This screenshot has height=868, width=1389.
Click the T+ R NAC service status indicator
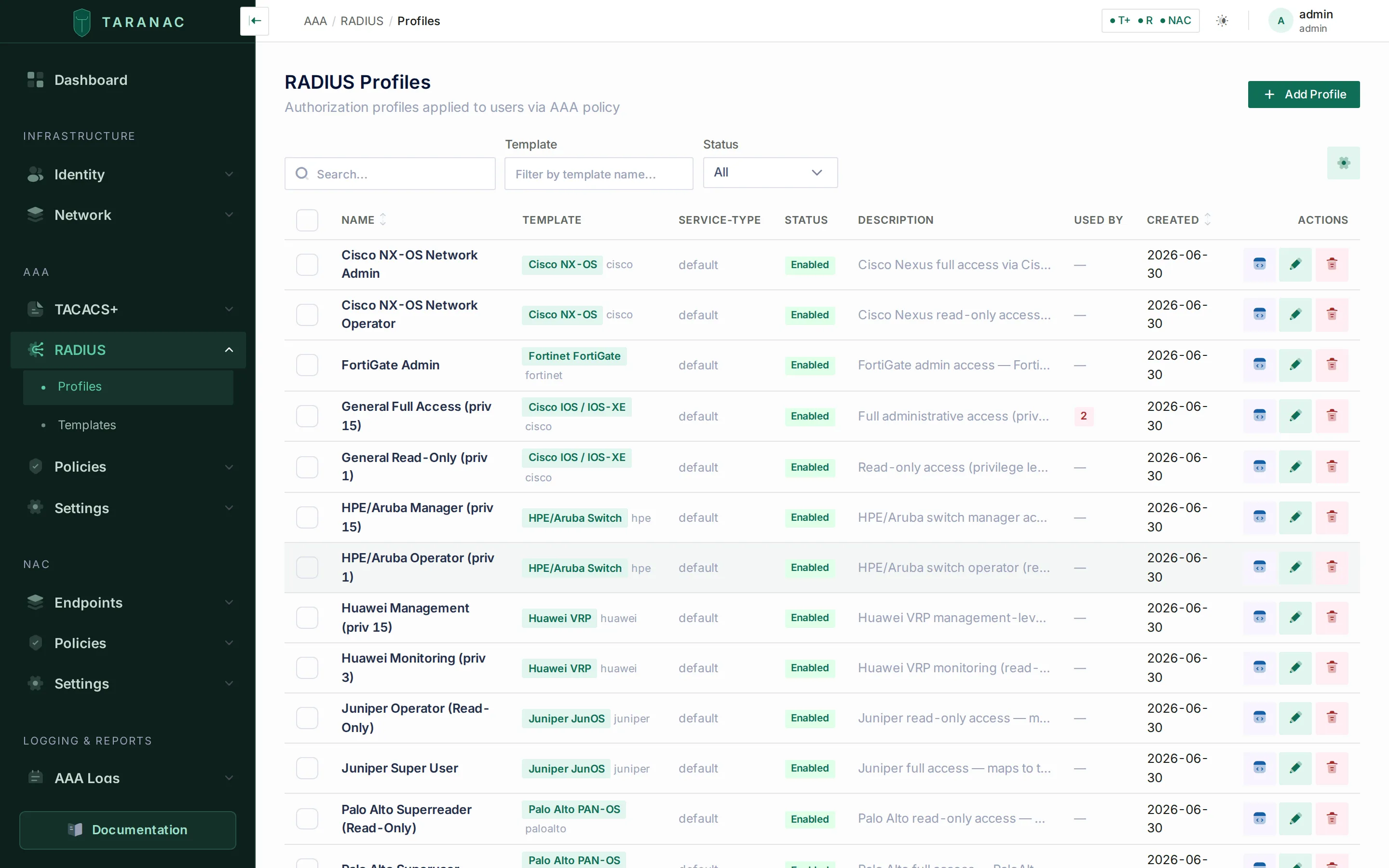tap(1150, 21)
